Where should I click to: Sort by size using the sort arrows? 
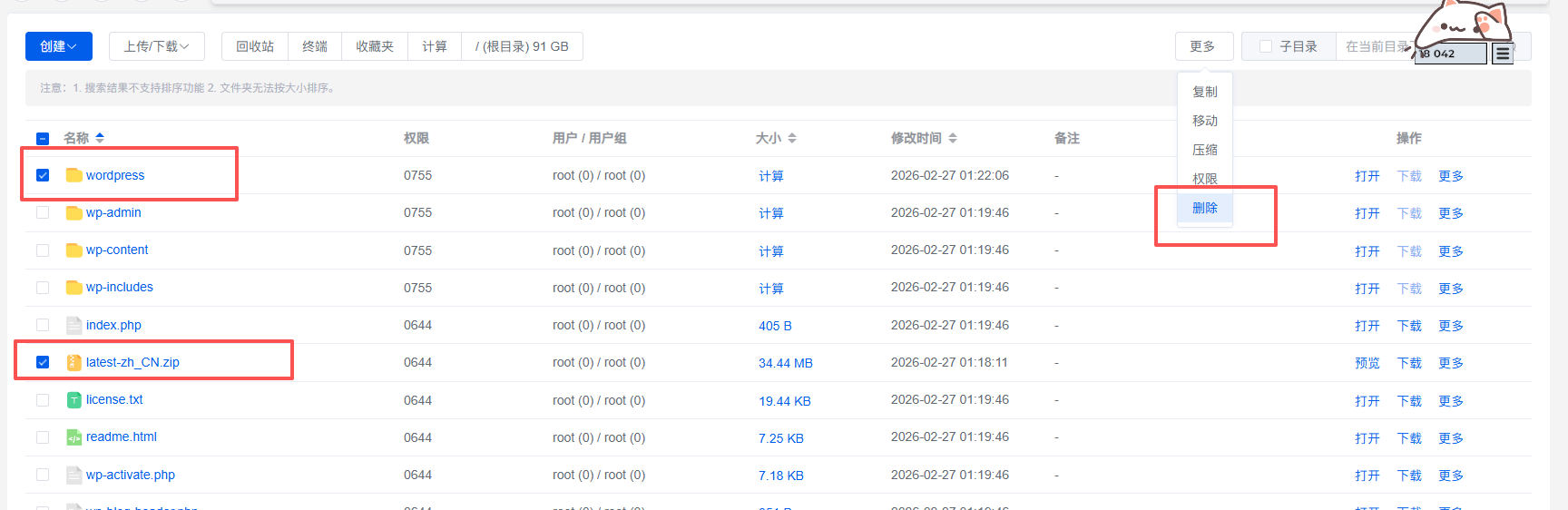coord(792,138)
